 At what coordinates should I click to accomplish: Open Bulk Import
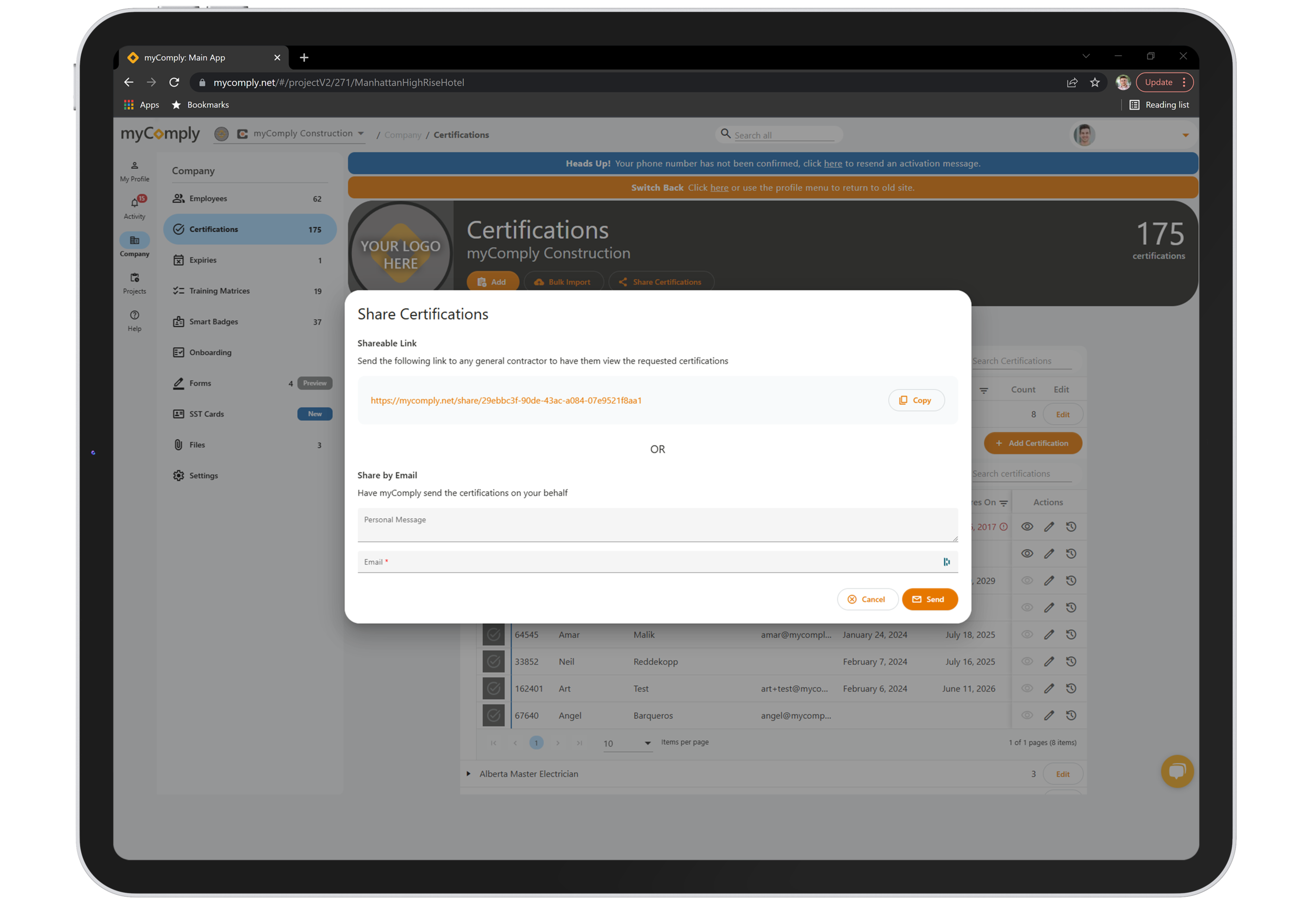[x=562, y=282]
